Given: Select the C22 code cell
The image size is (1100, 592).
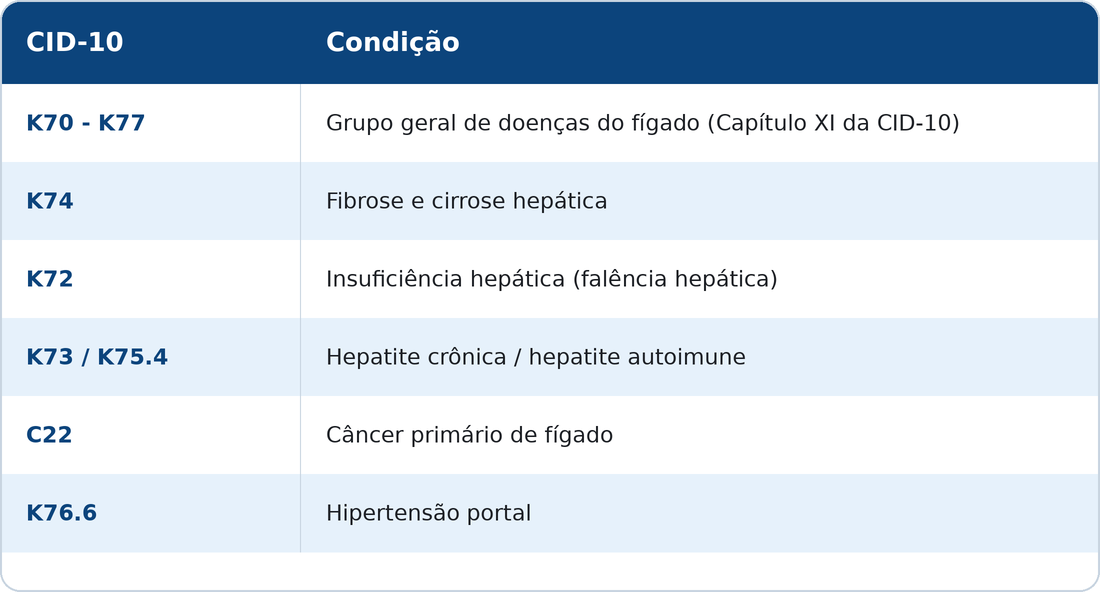Looking at the screenshot, I should point(151,435).
